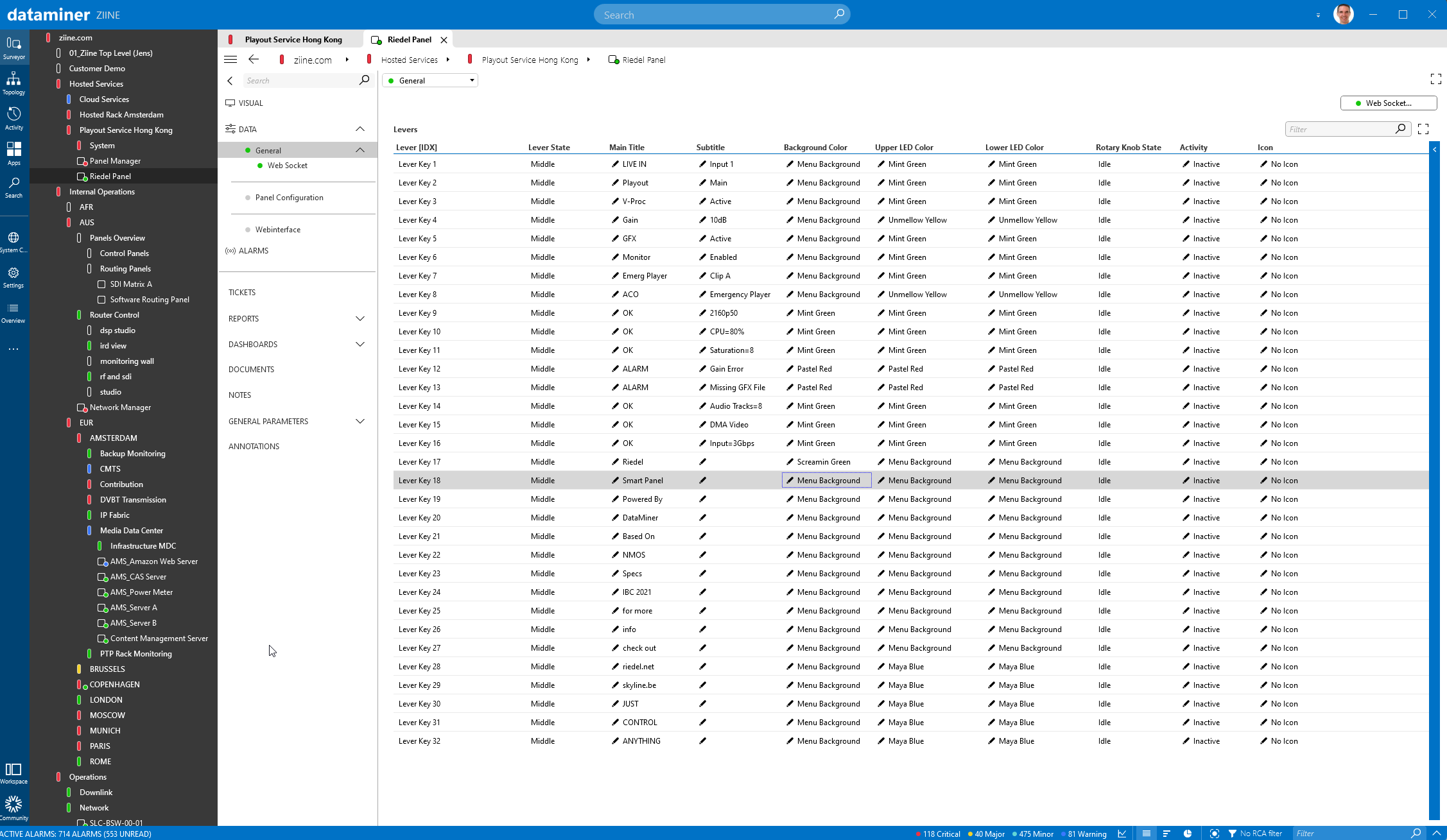Image resolution: width=1447 pixels, height=840 pixels.
Task: Open the DOCUMENTS section
Action: point(251,370)
